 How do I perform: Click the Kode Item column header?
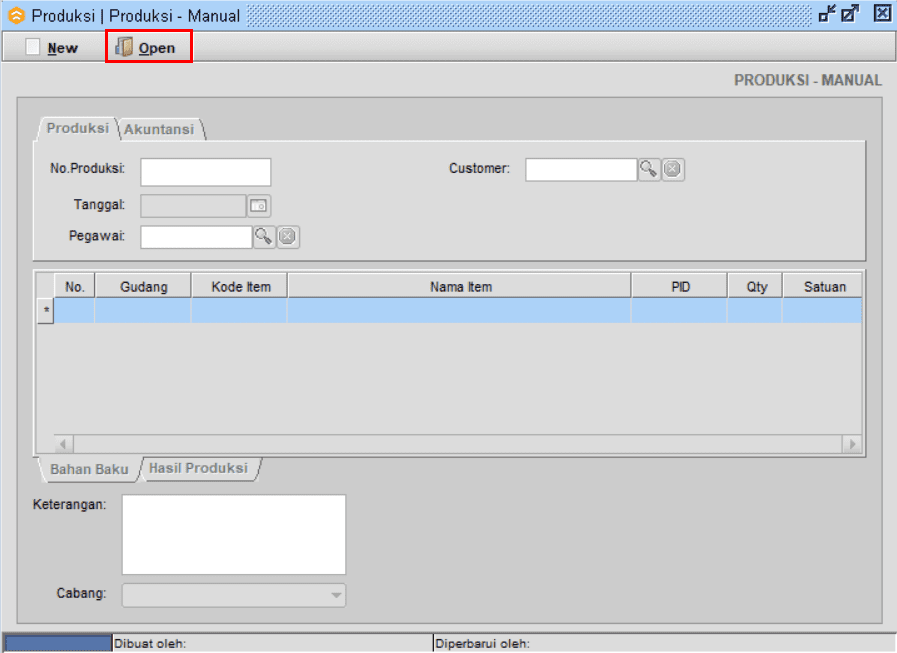coord(240,286)
